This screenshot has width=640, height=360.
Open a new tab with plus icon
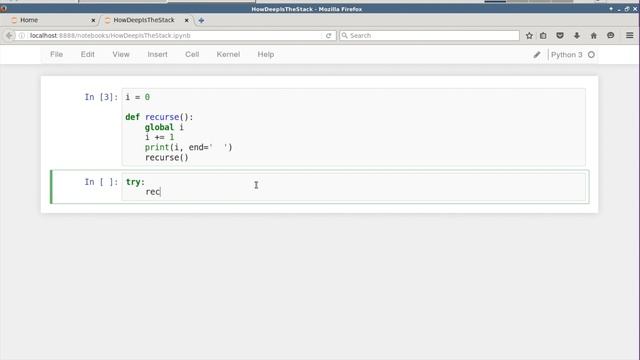click(x=201, y=20)
